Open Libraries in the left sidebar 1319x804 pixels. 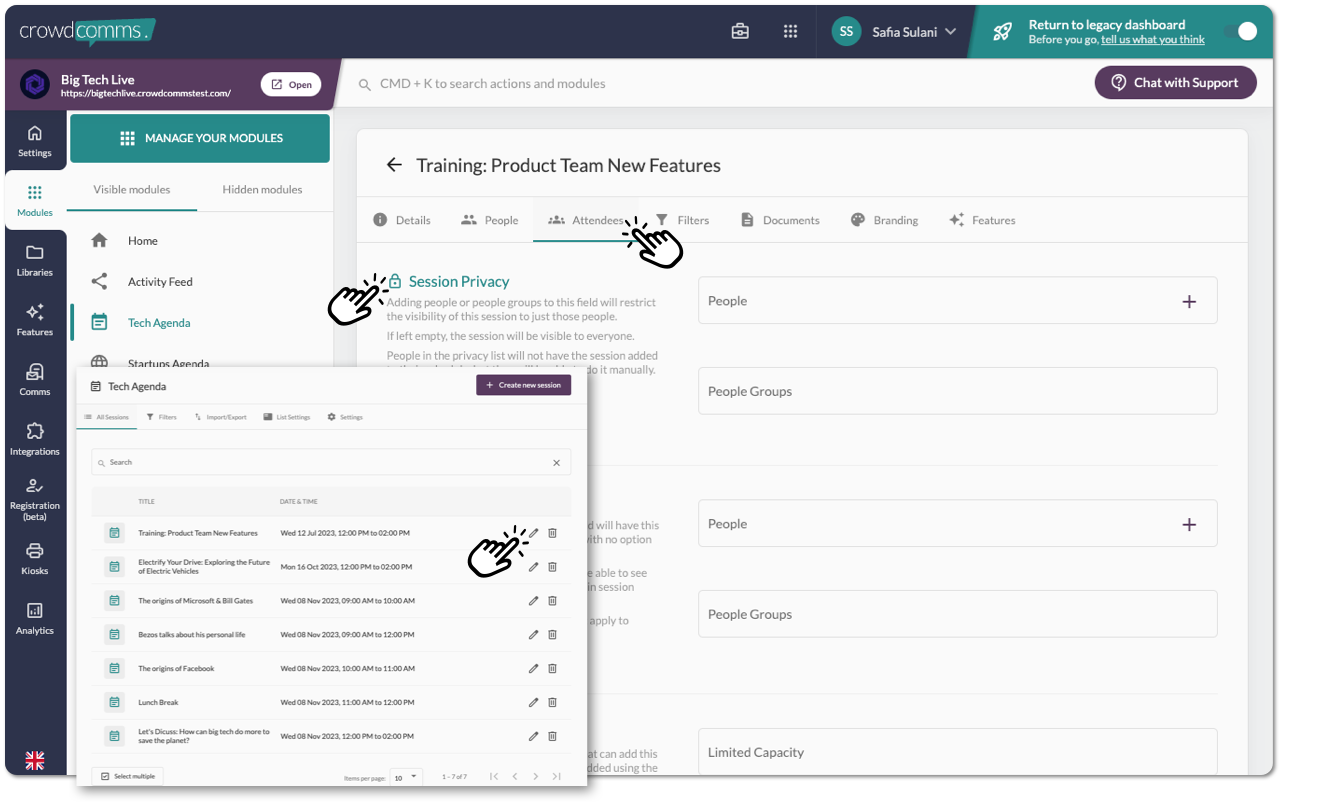tap(35, 260)
